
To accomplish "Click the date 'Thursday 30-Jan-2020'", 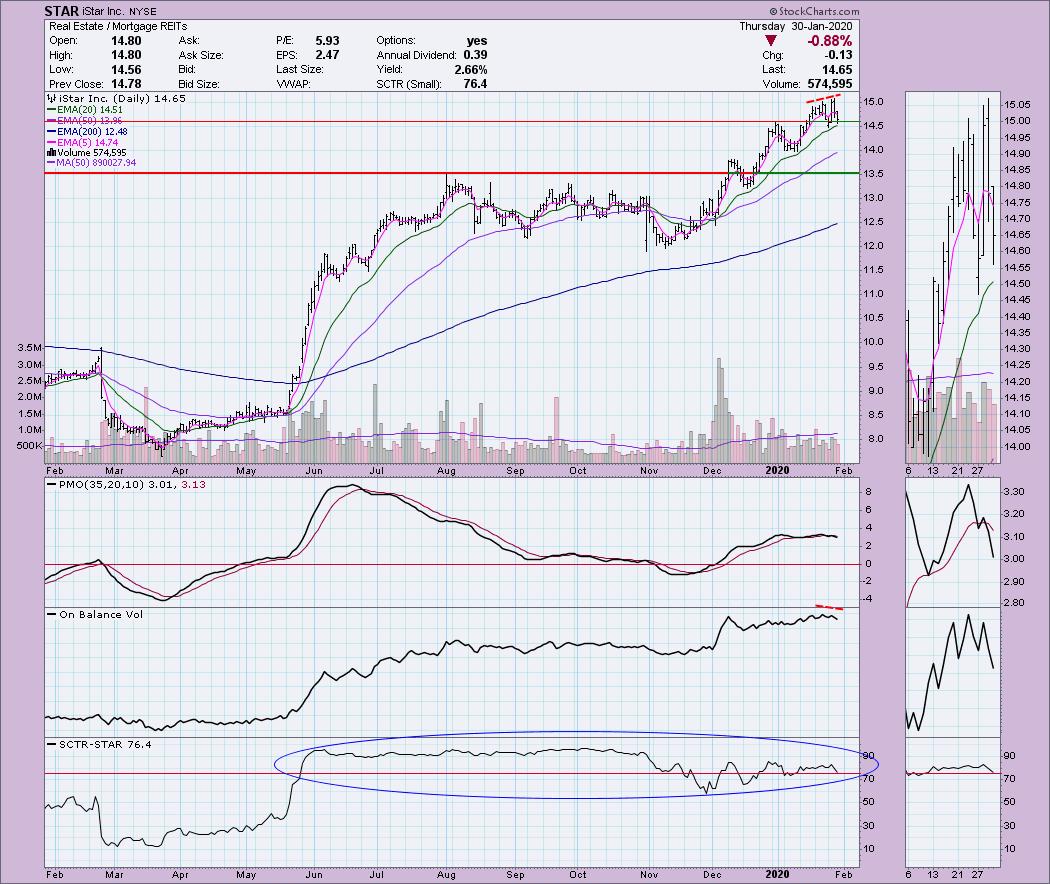I will (x=796, y=26).
